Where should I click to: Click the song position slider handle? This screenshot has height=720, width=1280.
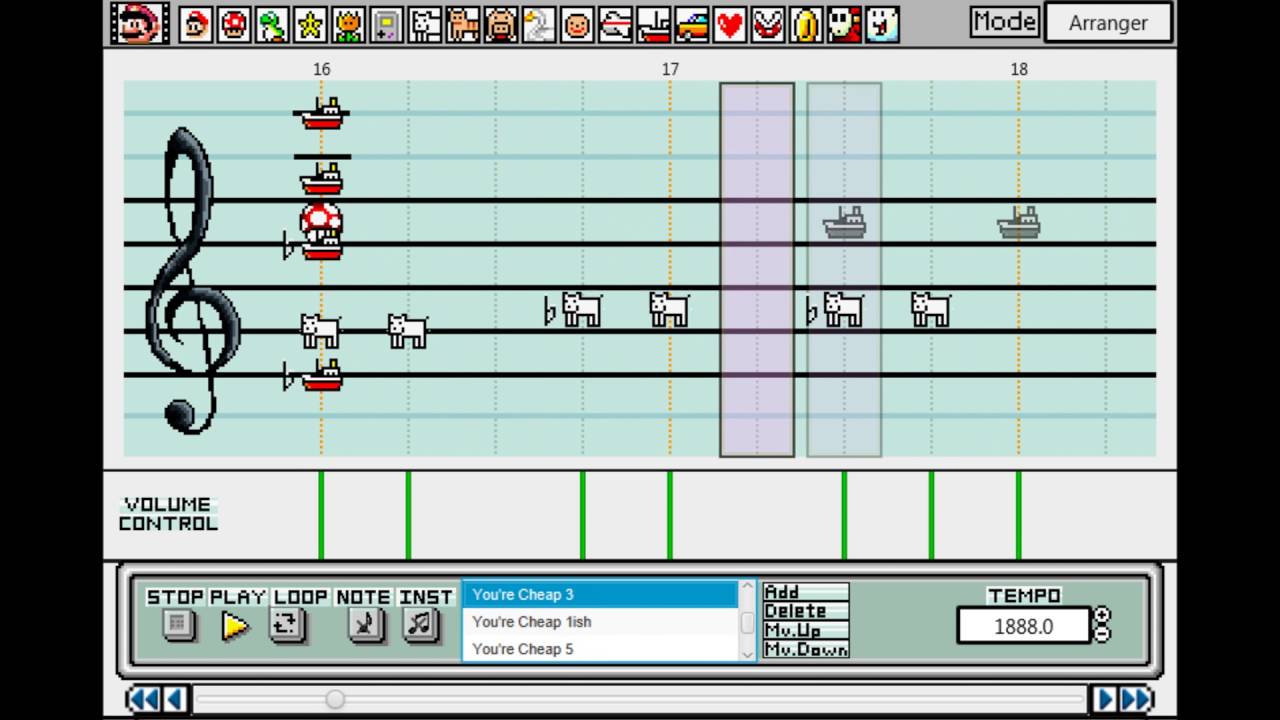coord(335,699)
